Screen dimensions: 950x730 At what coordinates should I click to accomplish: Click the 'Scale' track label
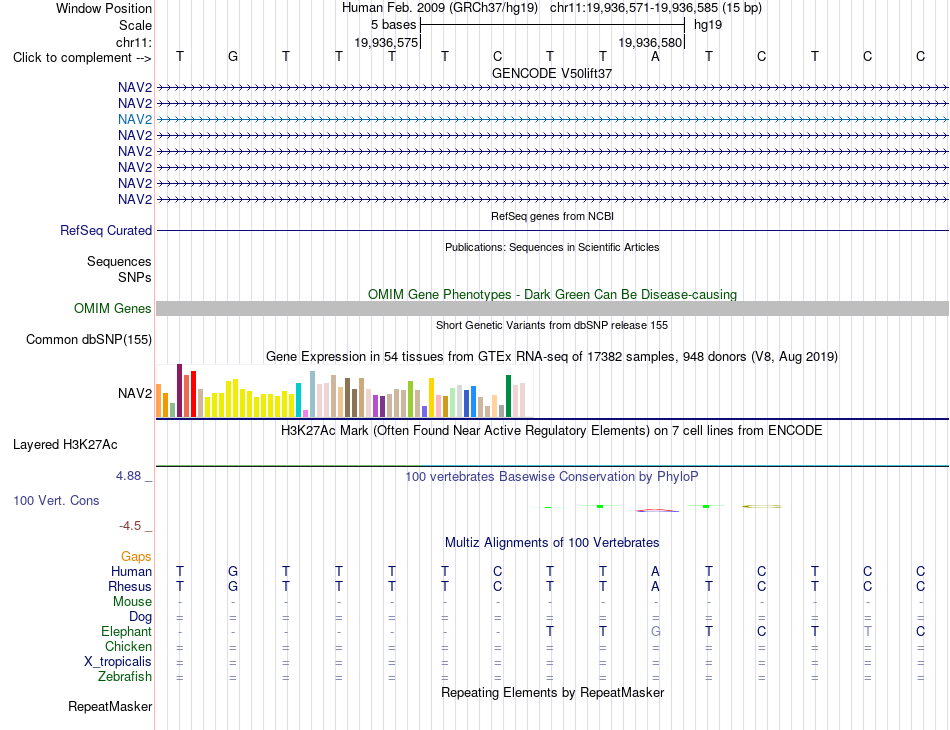[x=135, y=25]
